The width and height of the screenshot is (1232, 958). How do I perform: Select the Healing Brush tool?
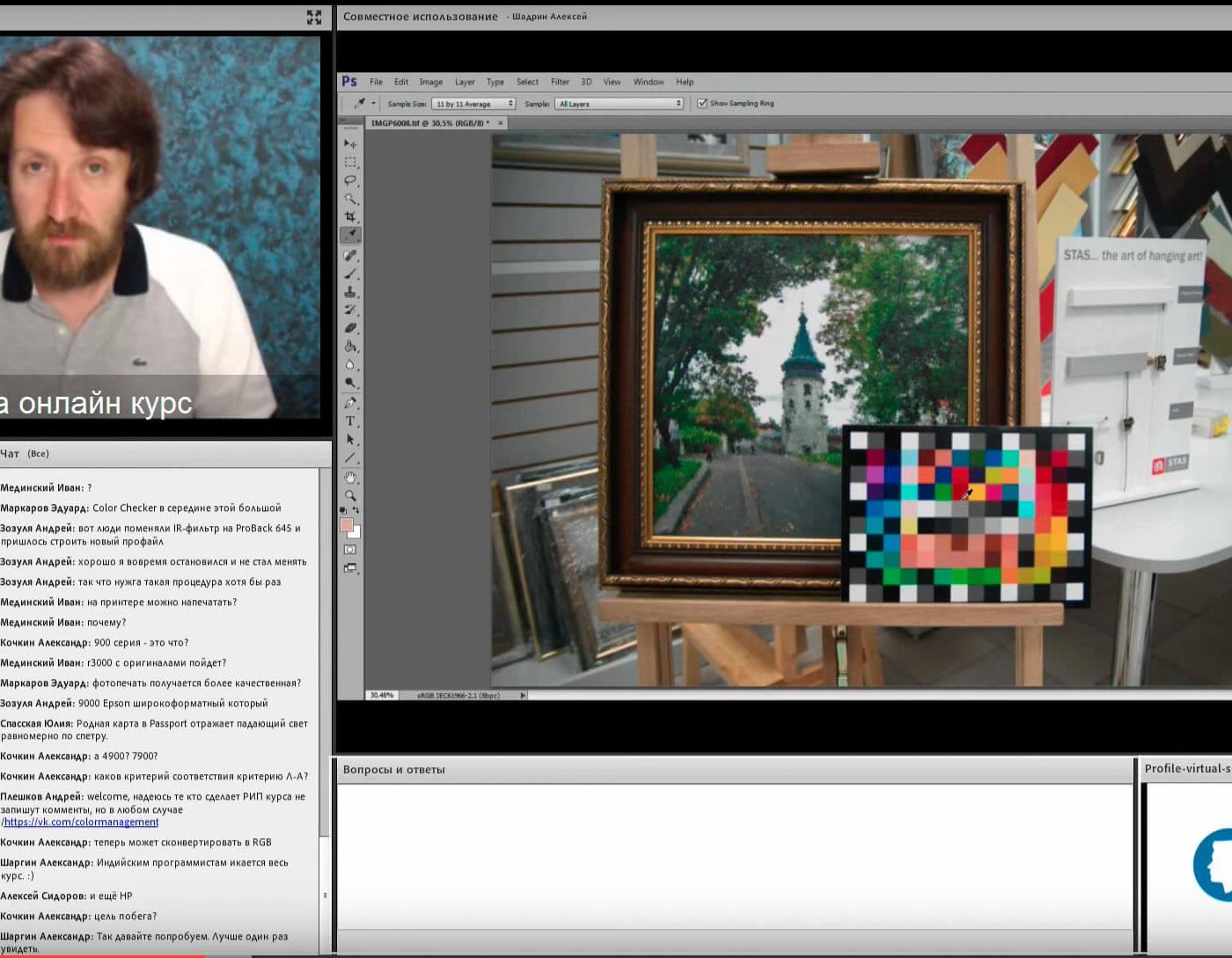coord(350,255)
